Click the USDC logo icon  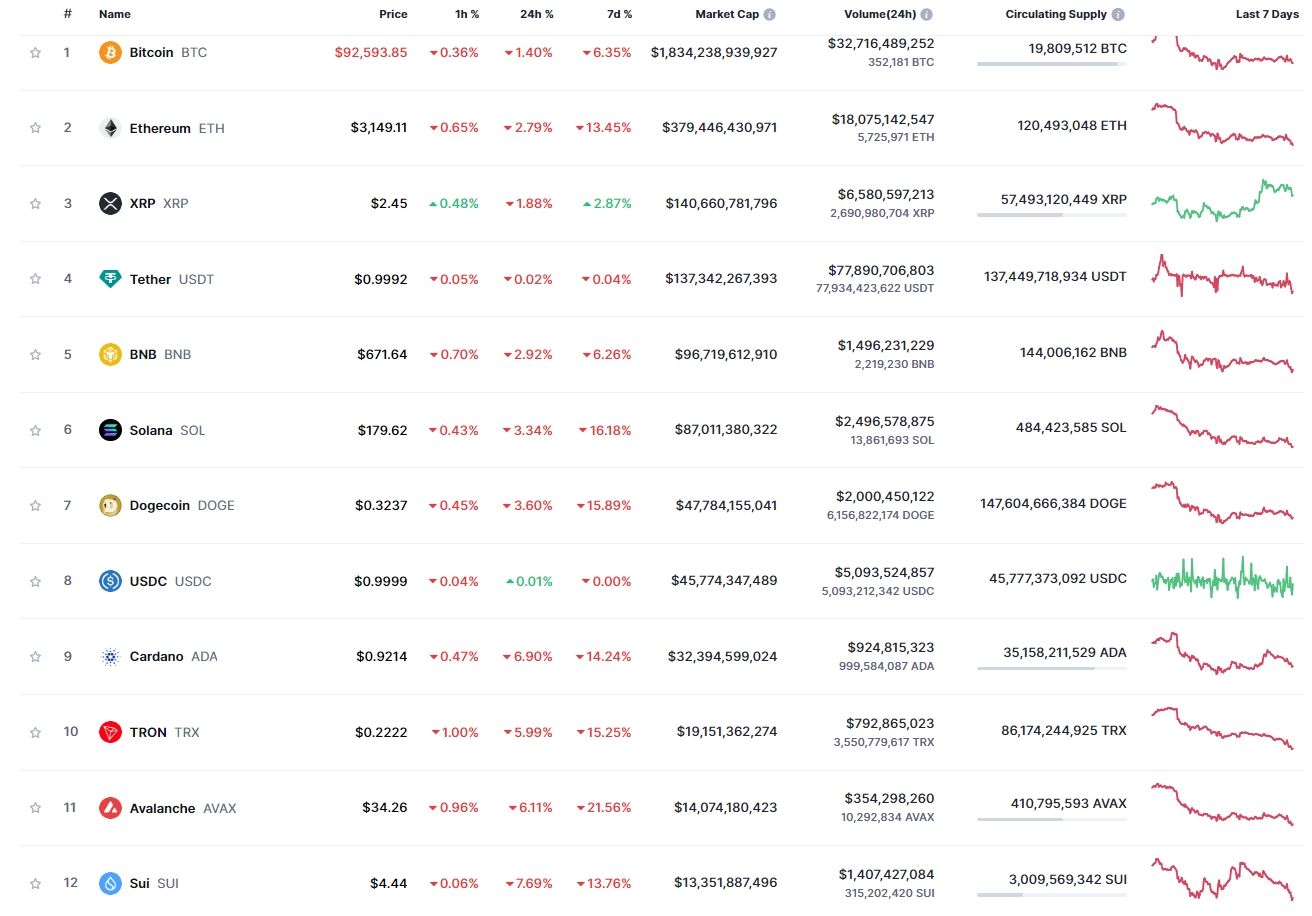click(110, 581)
